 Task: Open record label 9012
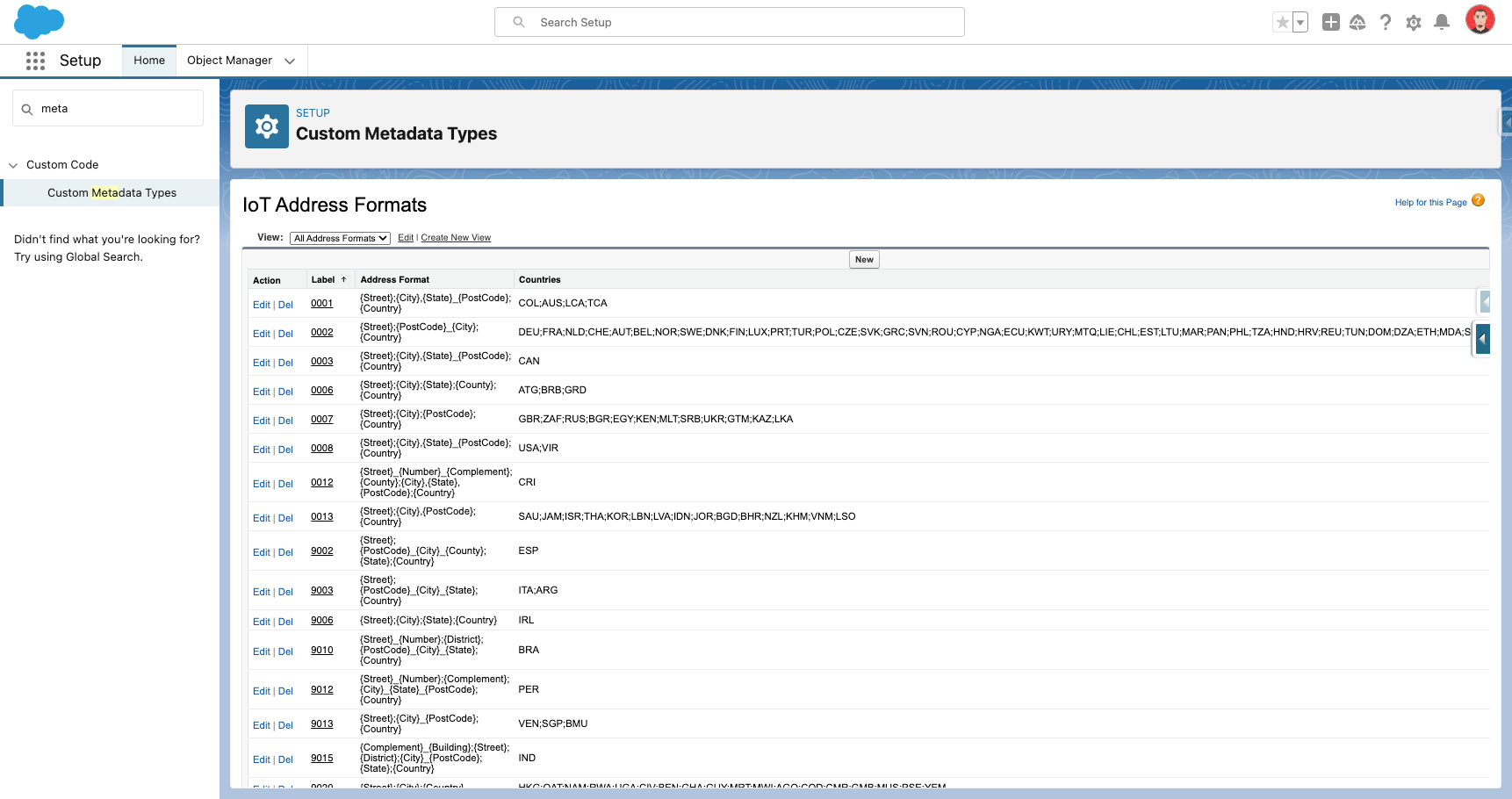pyautogui.click(x=322, y=690)
